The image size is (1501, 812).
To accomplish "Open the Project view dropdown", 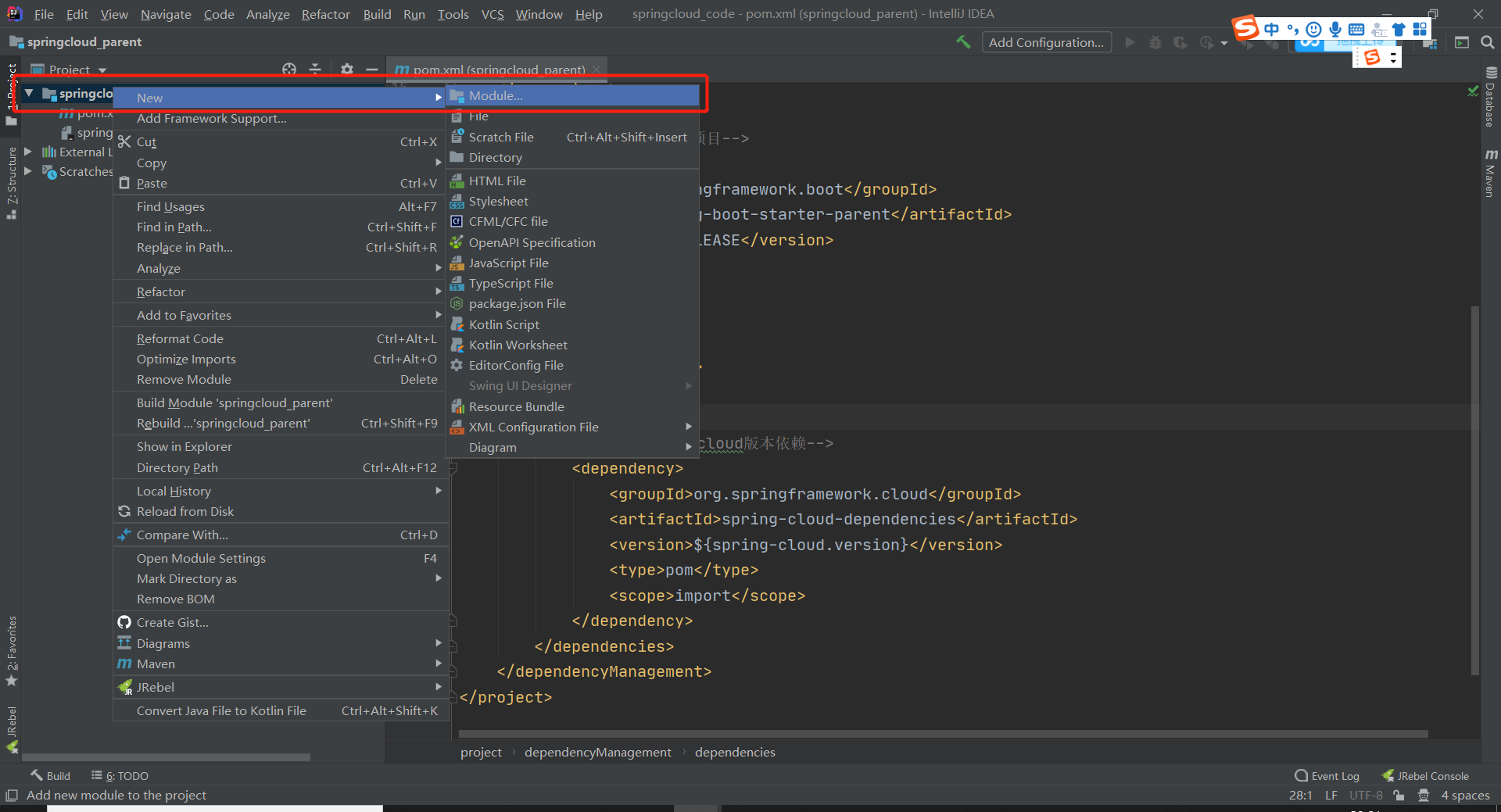I will pyautogui.click(x=102, y=70).
